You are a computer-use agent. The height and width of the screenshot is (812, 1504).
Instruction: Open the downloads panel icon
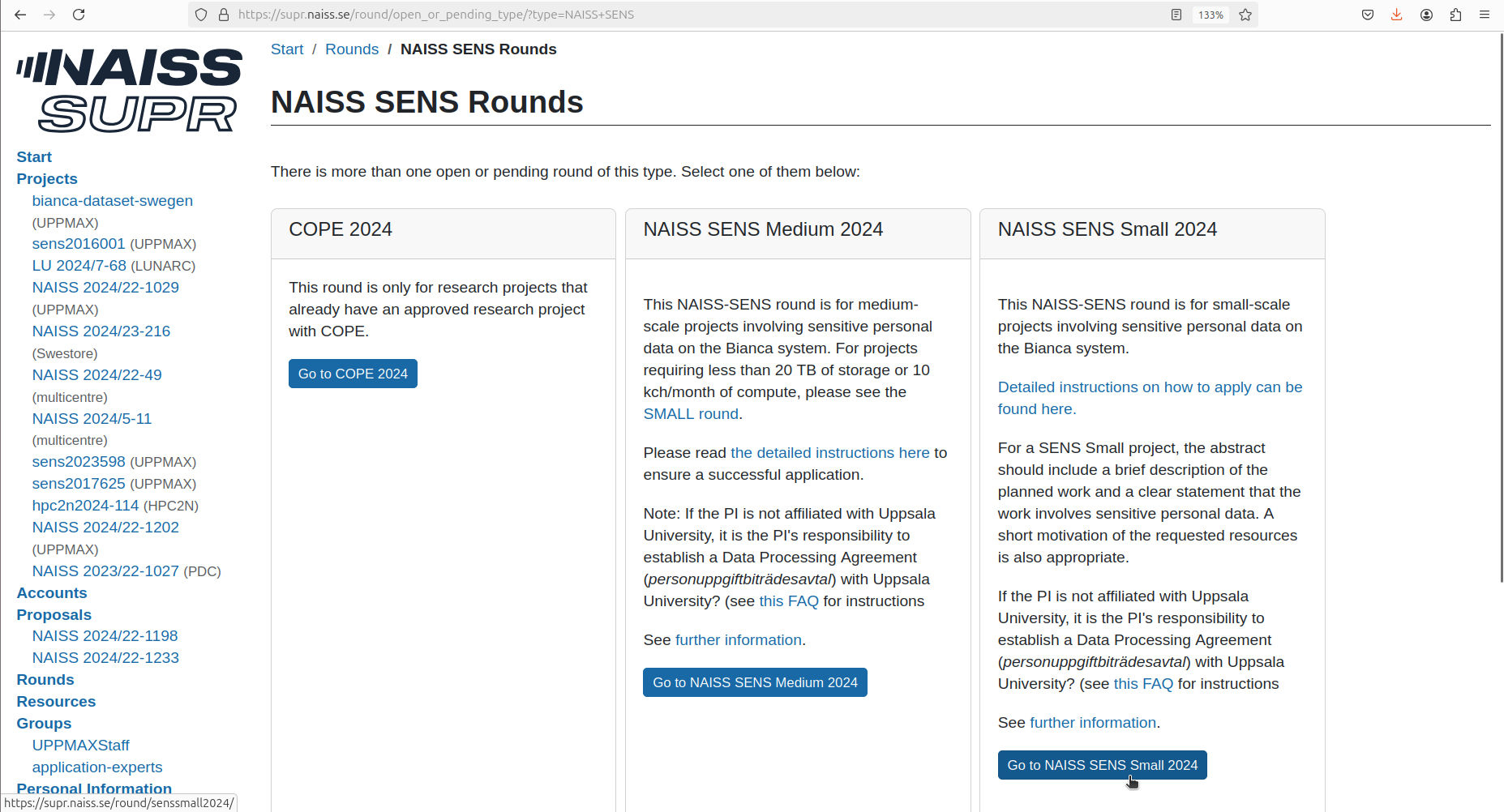(x=1397, y=14)
